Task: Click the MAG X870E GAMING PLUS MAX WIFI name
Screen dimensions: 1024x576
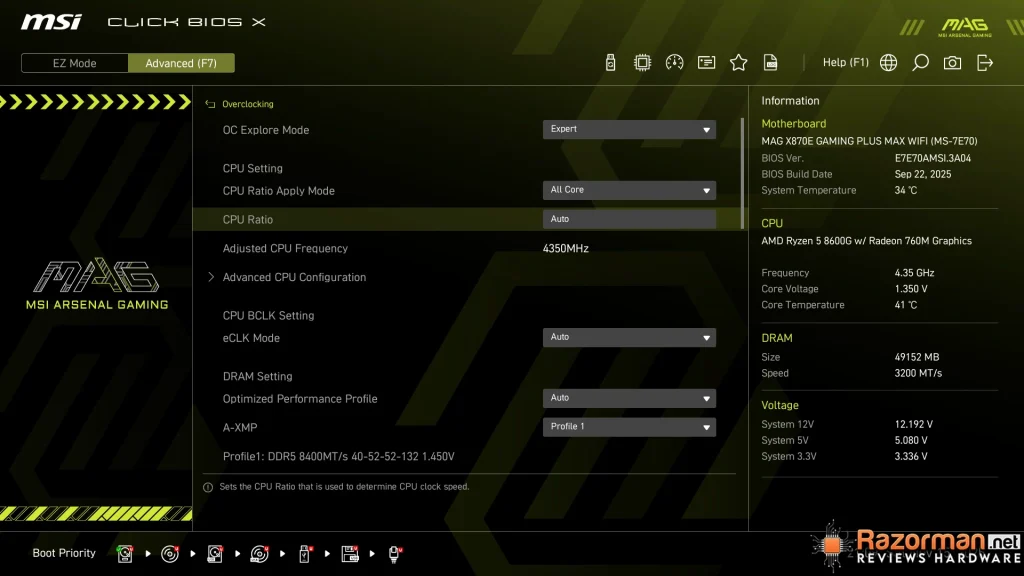Action: pos(869,141)
